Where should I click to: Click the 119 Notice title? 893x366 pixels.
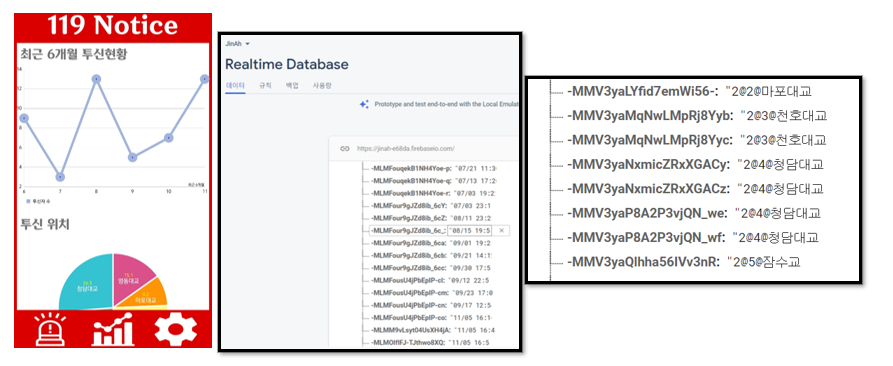coord(112,26)
